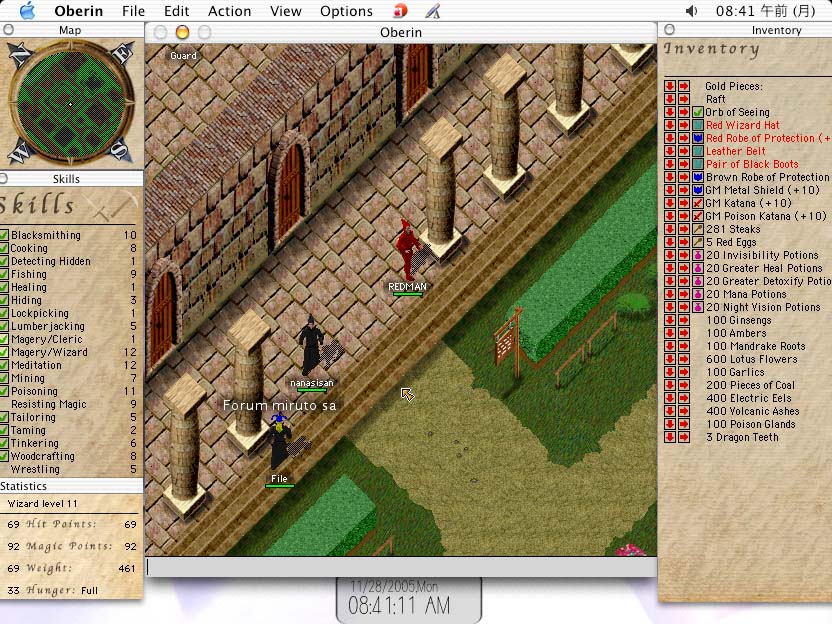Click the sword icon beside GM Katana (+10)

coord(698,203)
